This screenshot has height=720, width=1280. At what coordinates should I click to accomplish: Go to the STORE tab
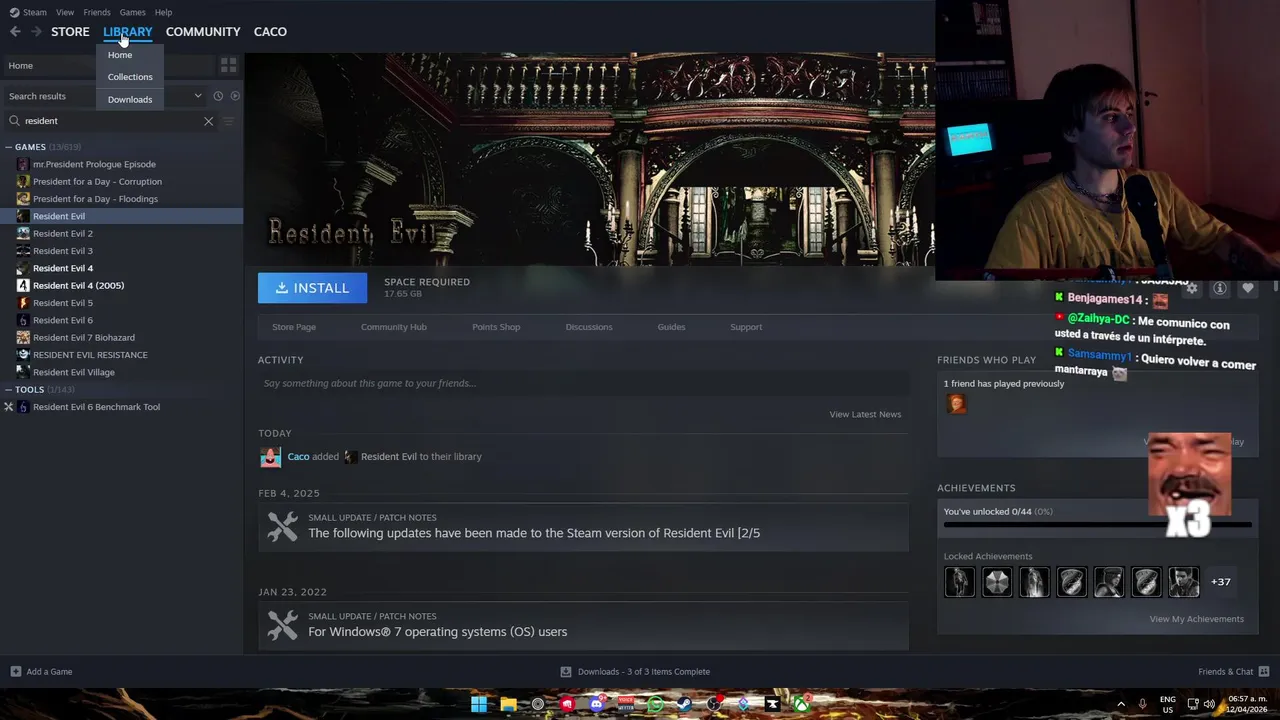click(70, 32)
